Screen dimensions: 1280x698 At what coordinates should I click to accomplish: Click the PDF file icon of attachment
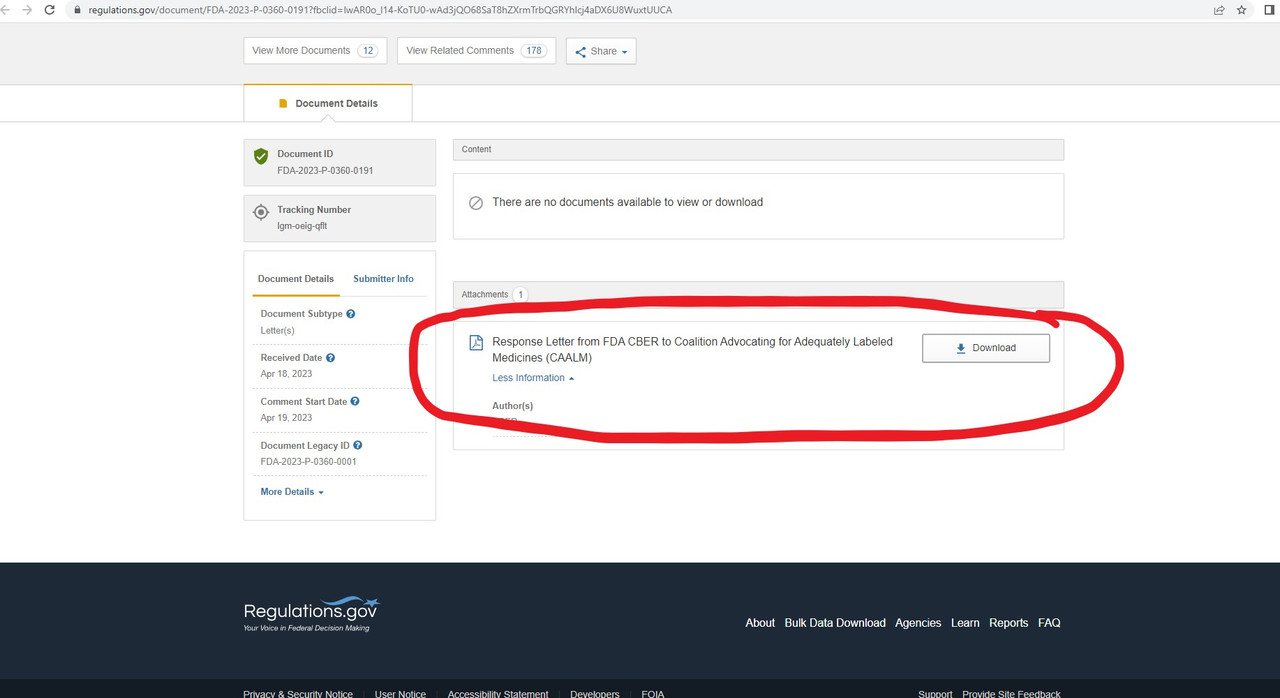click(476, 343)
